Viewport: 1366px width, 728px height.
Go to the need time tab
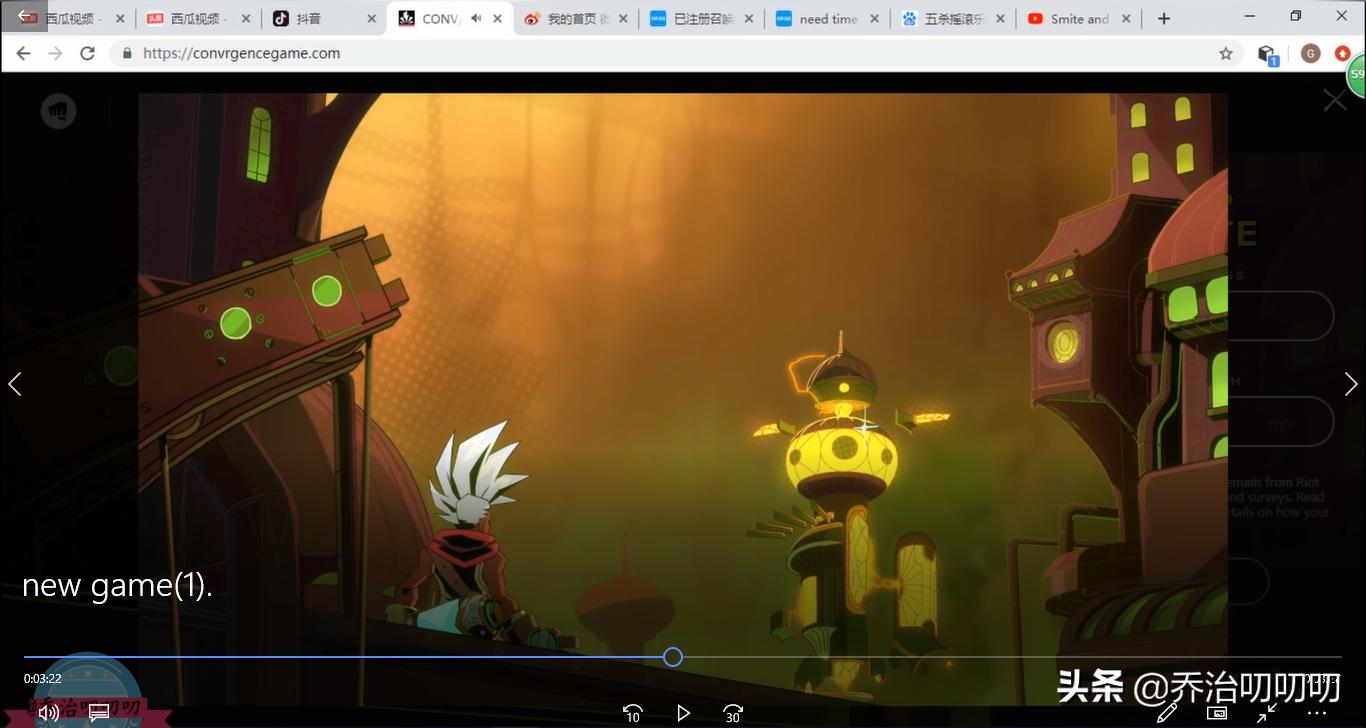[x=827, y=18]
